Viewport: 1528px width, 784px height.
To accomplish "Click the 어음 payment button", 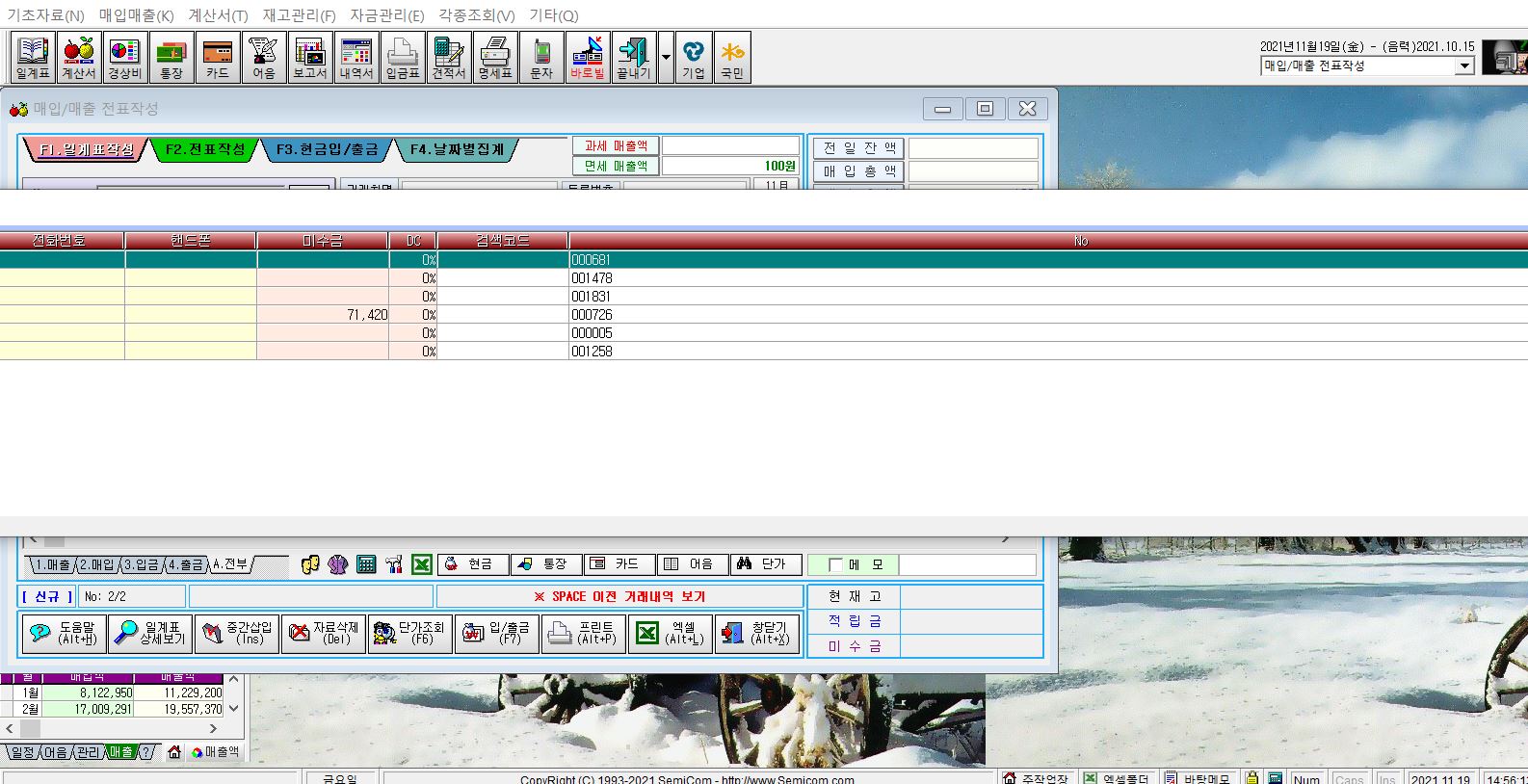I will (x=692, y=564).
